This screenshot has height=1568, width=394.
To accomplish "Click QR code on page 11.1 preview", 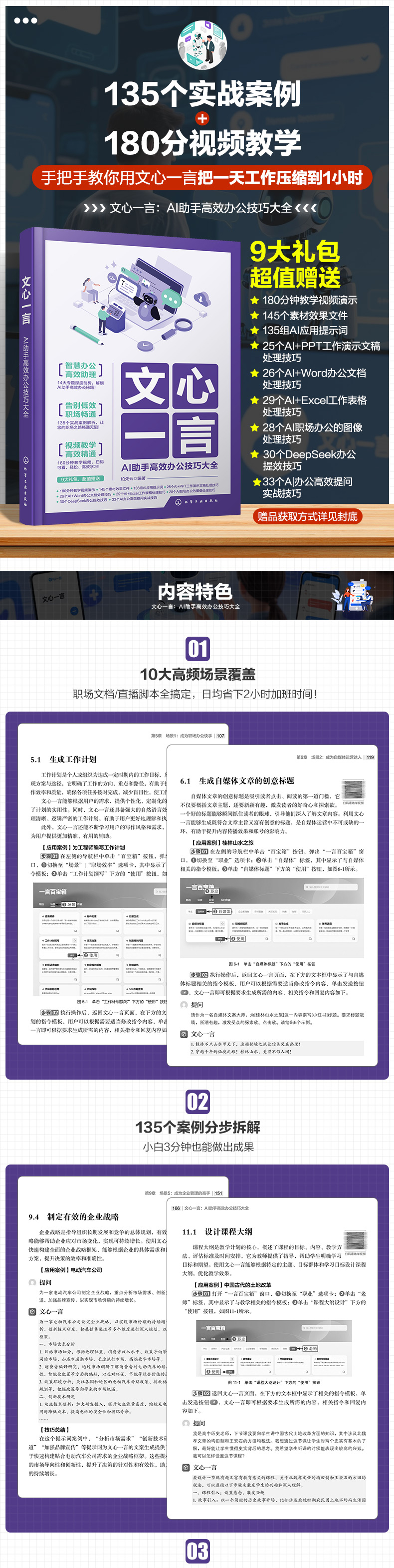I will point(355,1239).
